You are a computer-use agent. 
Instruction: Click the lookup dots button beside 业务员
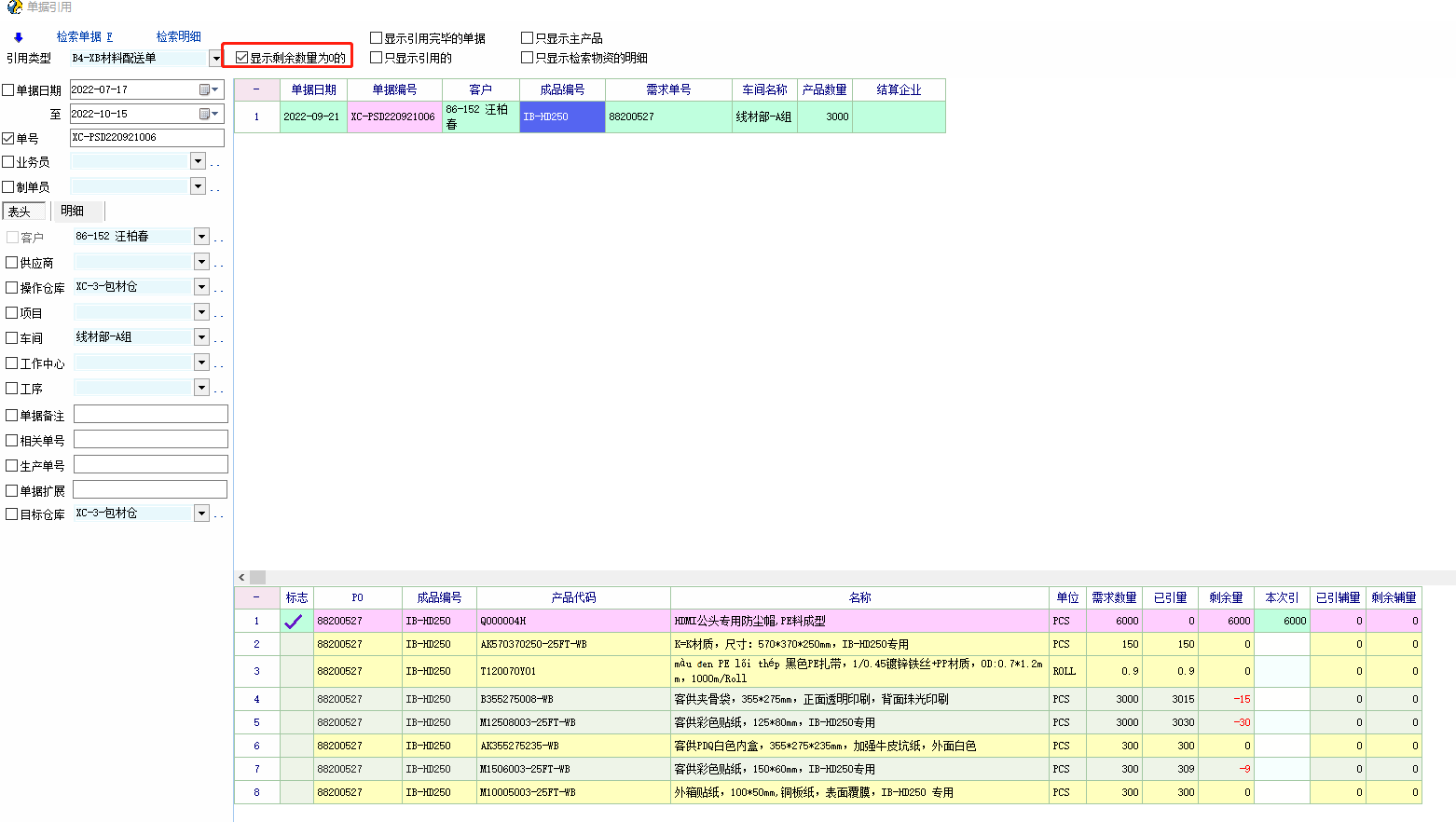(x=215, y=162)
